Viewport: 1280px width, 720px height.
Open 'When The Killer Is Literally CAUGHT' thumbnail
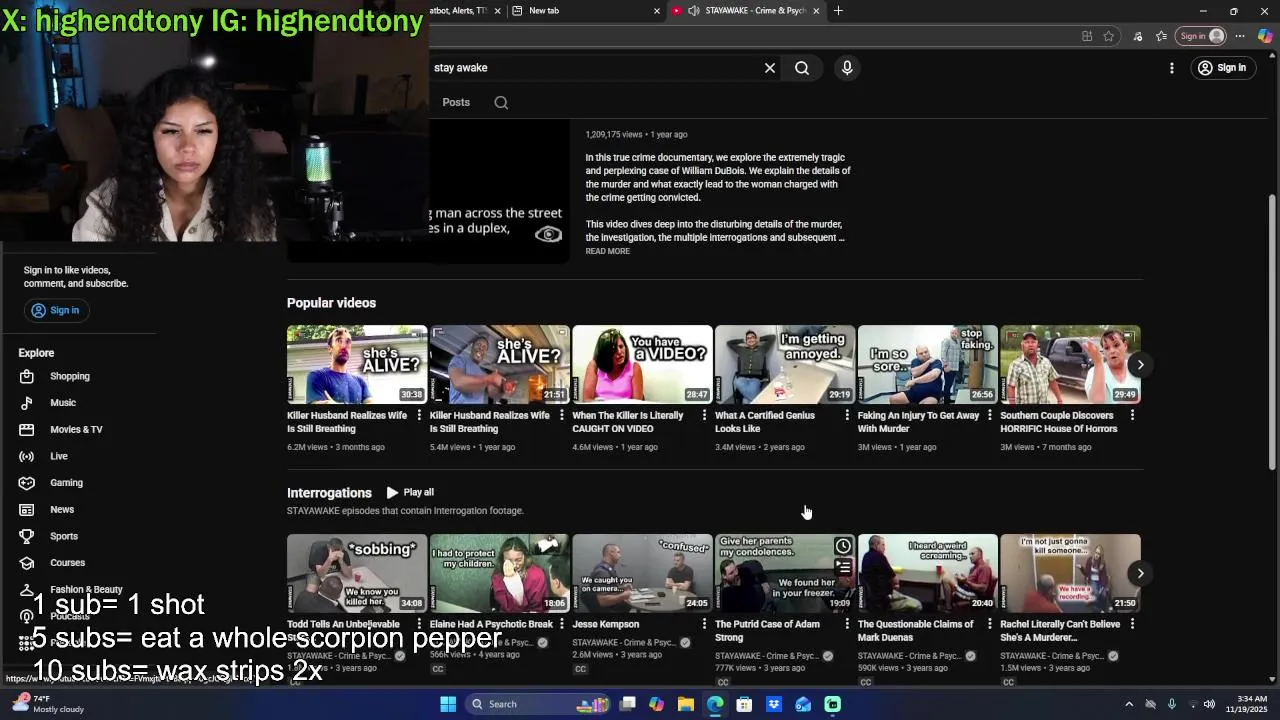click(x=642, y=364)
